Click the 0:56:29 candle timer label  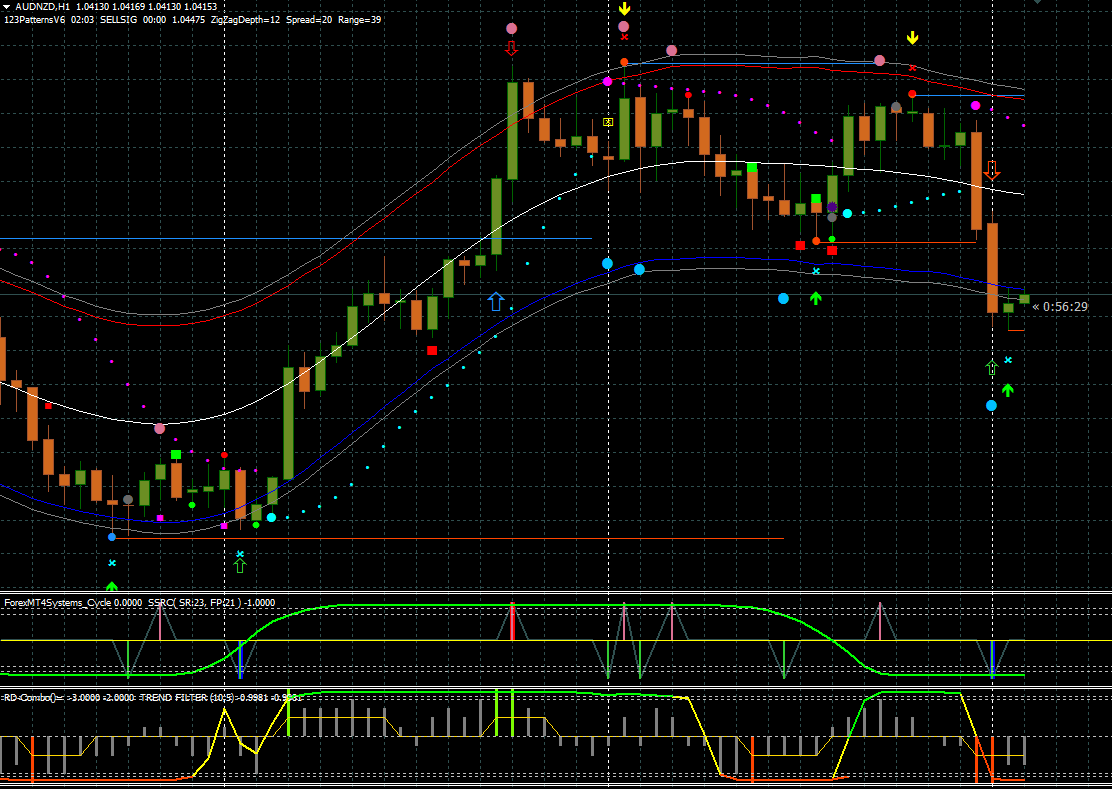(x=1060, y=307)
